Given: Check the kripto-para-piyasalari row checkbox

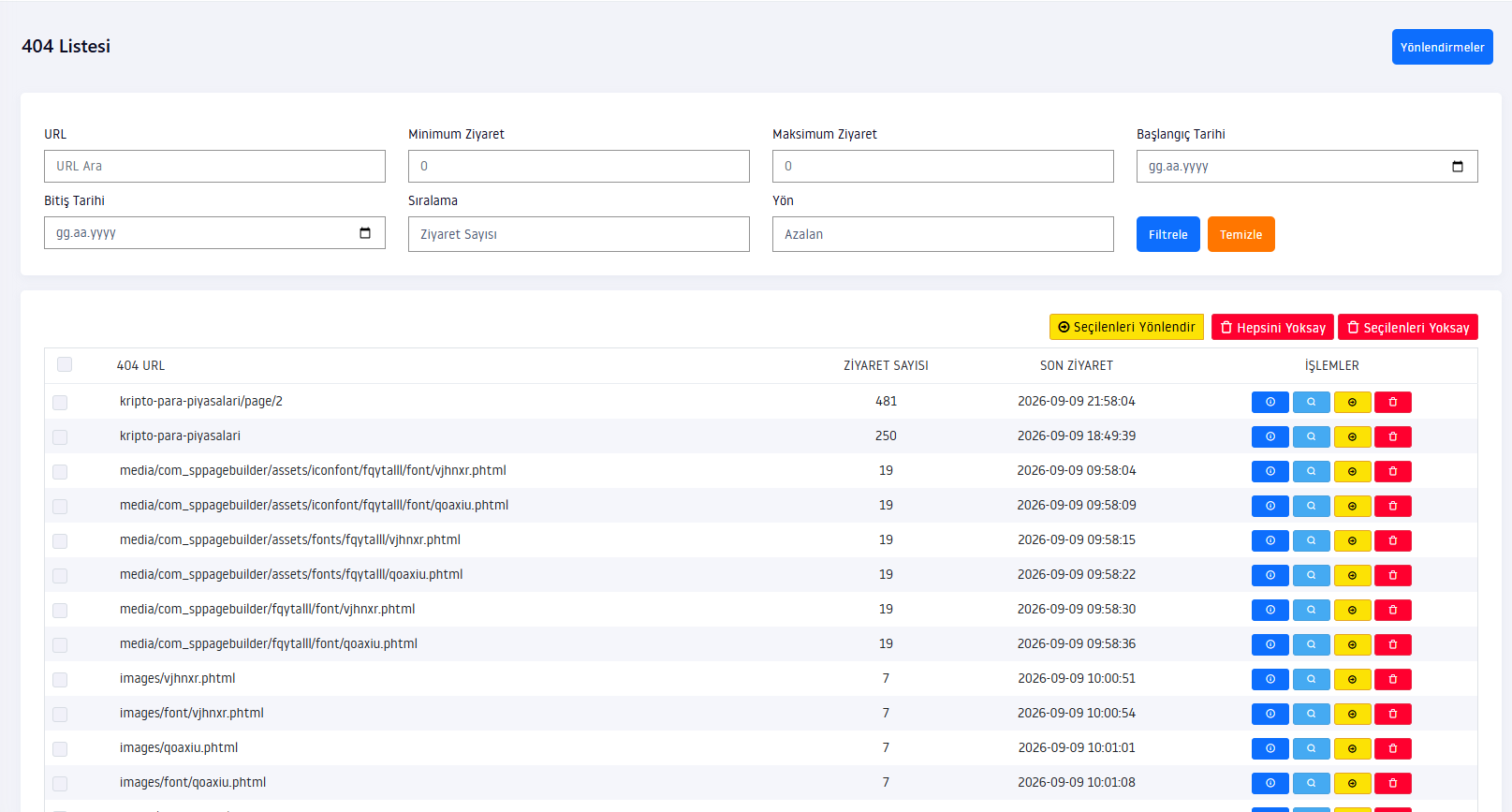Looking at the screenshot, I should [60, 437].
